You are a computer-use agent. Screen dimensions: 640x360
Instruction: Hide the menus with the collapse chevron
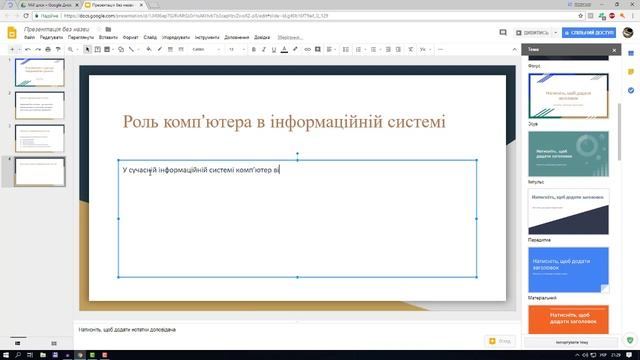tap(514, 49)
